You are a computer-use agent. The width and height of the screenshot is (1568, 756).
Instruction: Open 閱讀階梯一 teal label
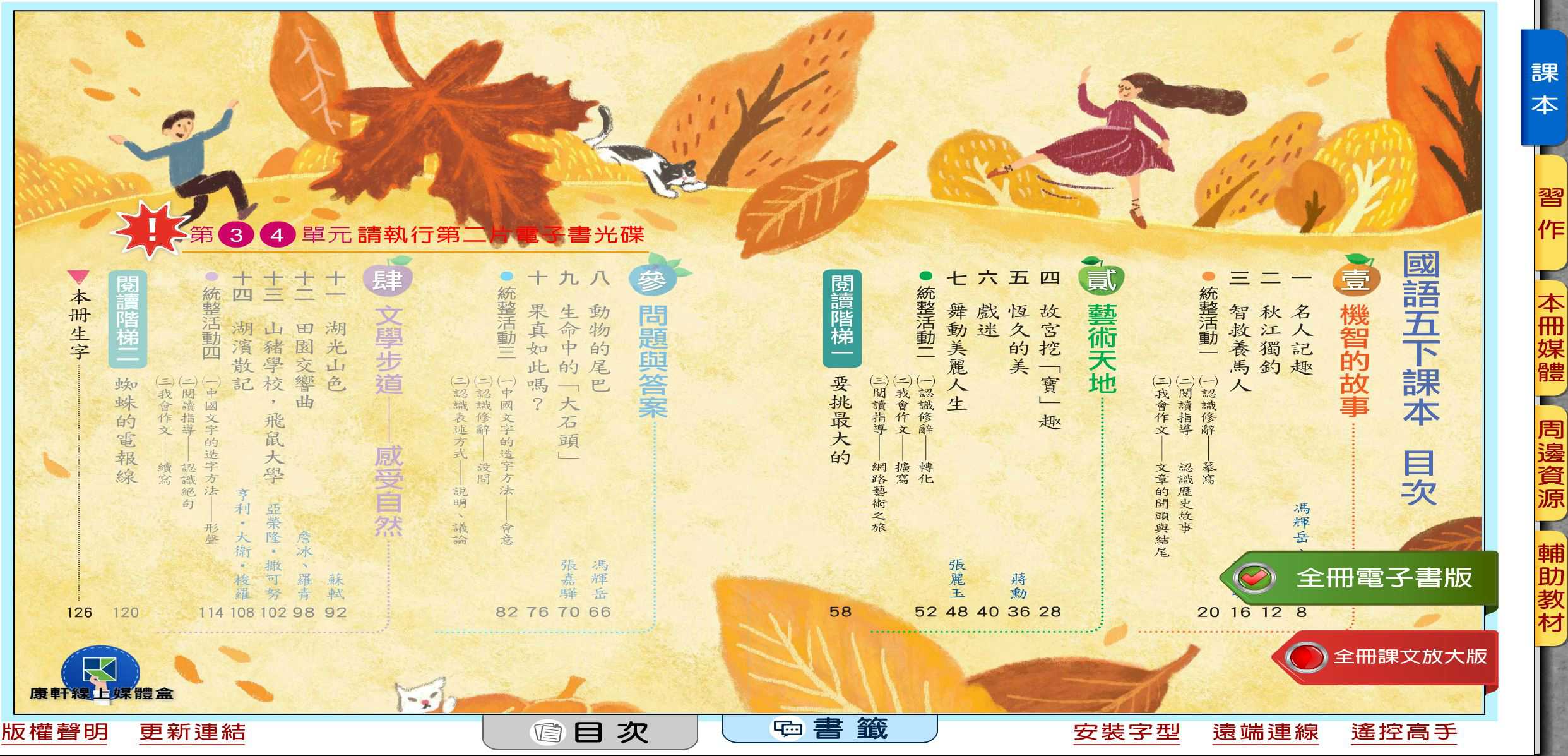(842, 318)
